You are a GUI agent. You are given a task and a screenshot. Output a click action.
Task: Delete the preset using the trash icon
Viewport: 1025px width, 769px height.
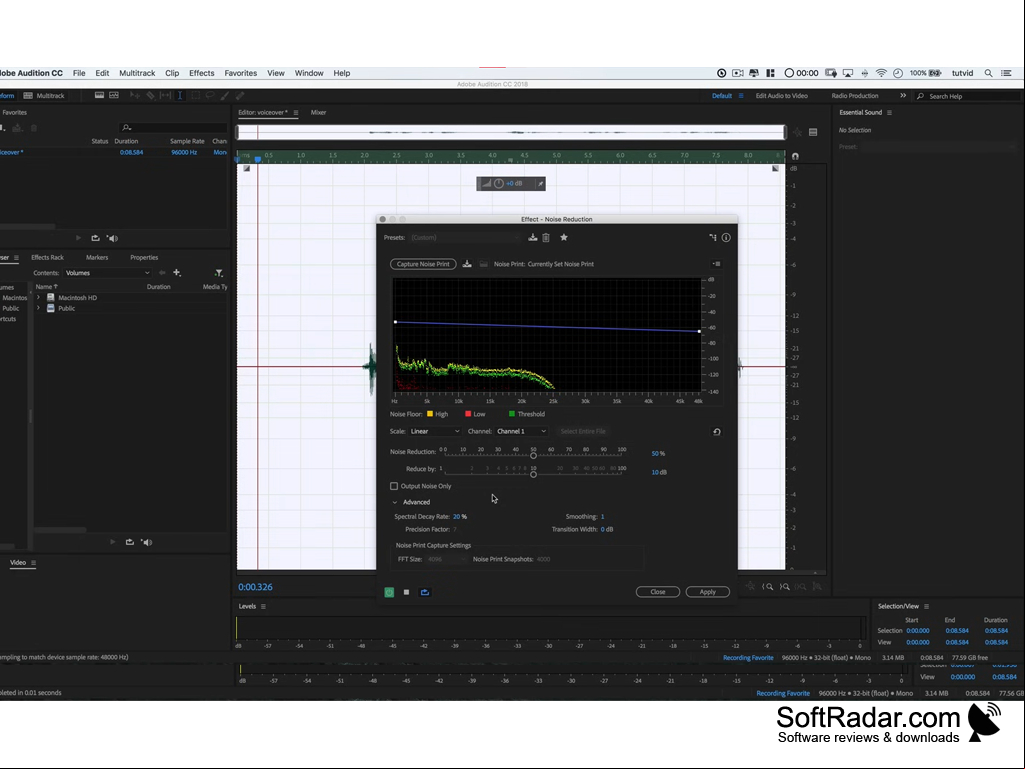click(x=546, y=237)
